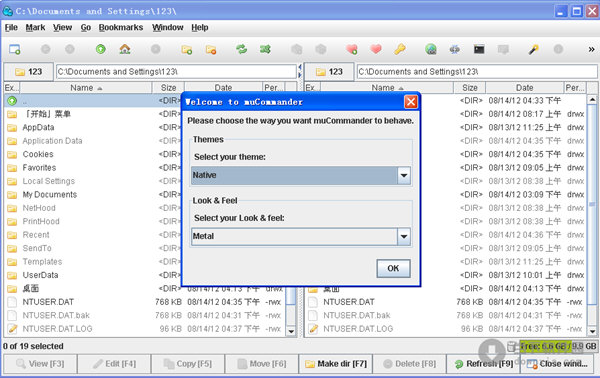Click the View [F3] button
Image resolution: width=600 pixels, height=378 pixels.
[40, 364]
